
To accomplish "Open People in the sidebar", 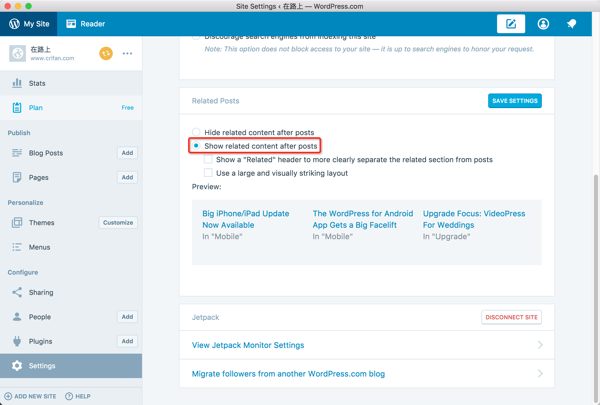I will pyautogui.click(x=40, y=317).
